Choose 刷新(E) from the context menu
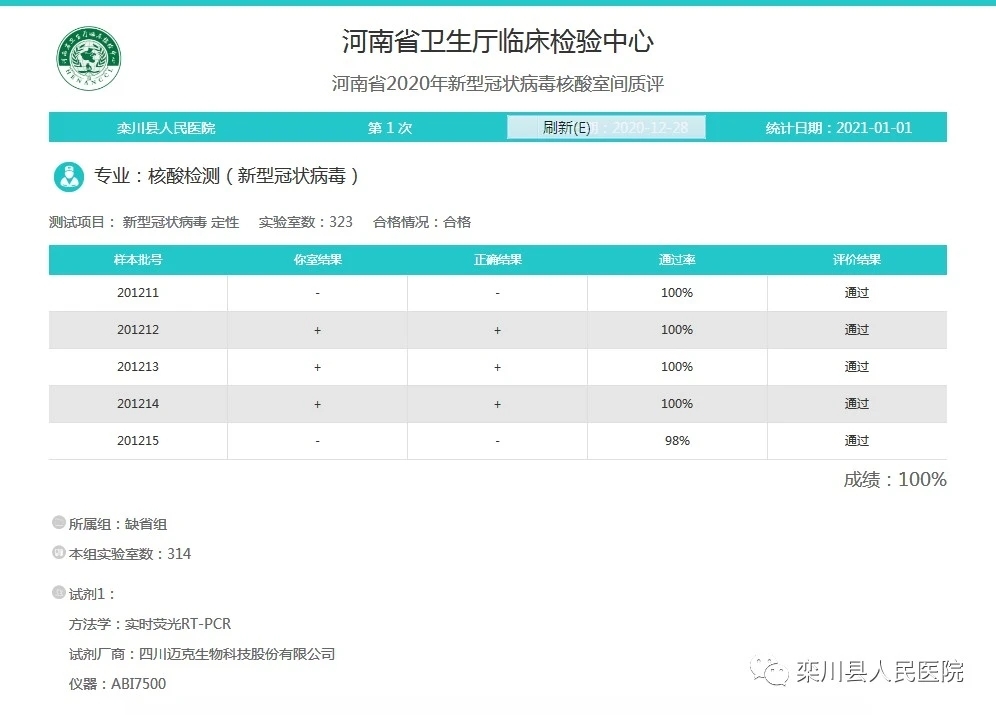 [567, 128]
